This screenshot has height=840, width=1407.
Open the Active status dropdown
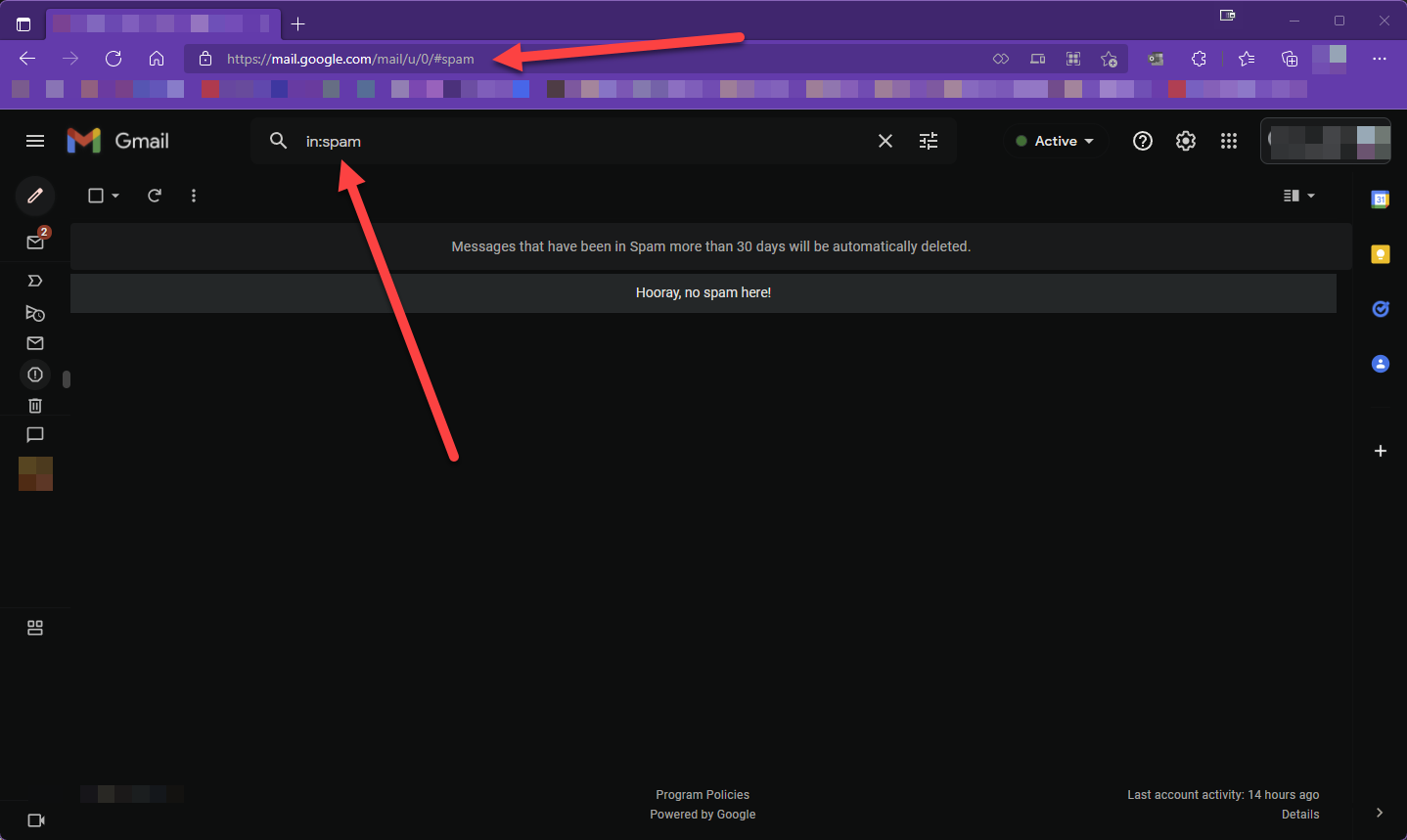pyautogui.click(x=1055, y=141)
